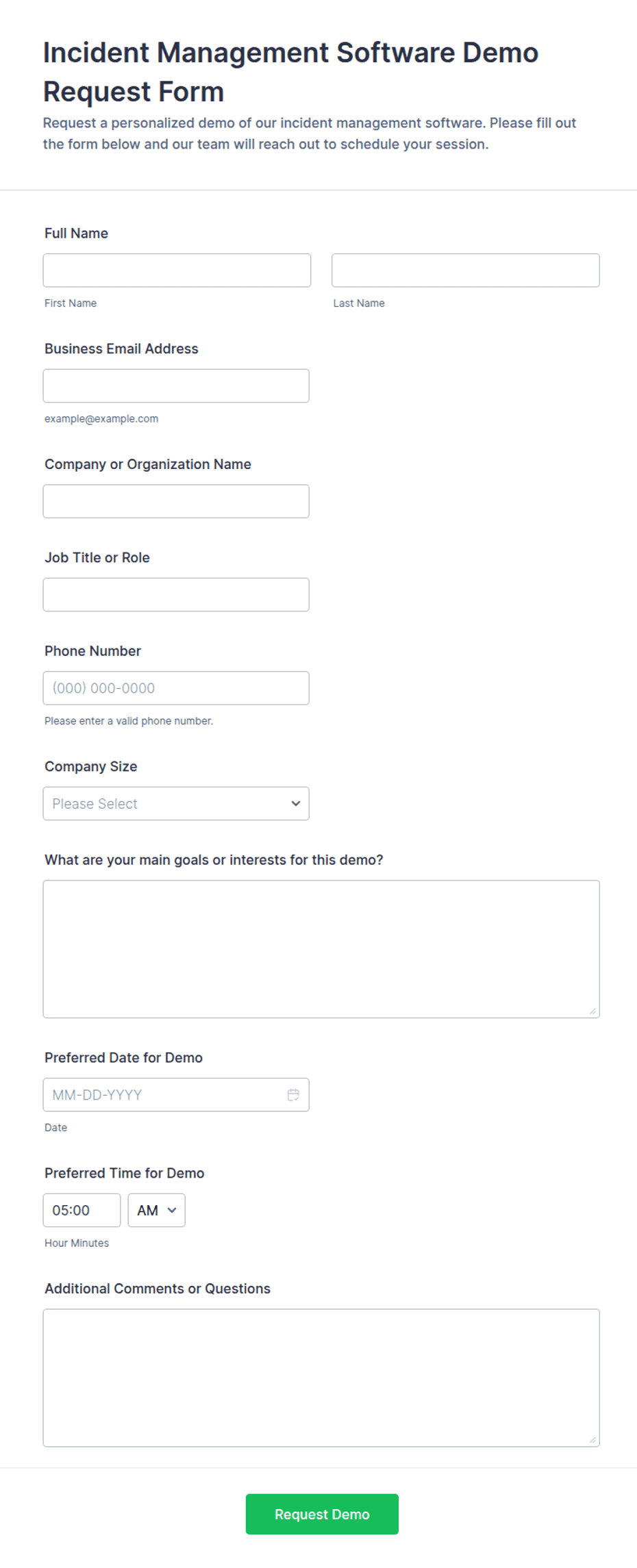The width and height of the screenshot is (637, 1568).
Task: Open the Please Select company size box
Action: [x=176, y=804]
